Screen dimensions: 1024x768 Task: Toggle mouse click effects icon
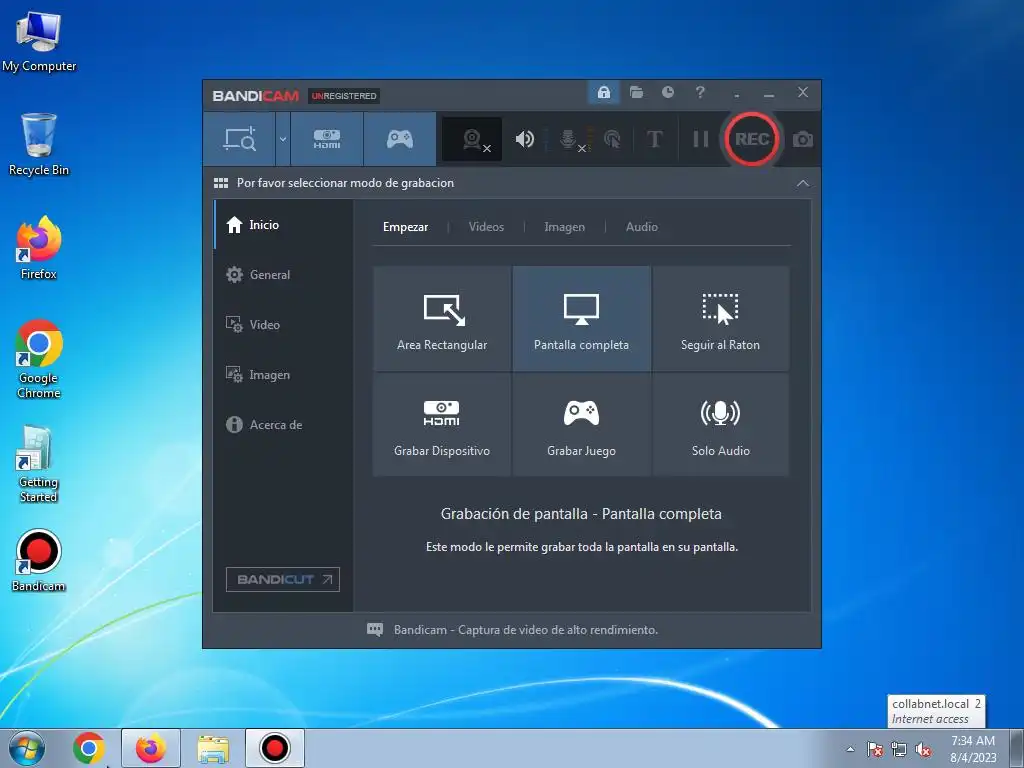pos(612,139)
